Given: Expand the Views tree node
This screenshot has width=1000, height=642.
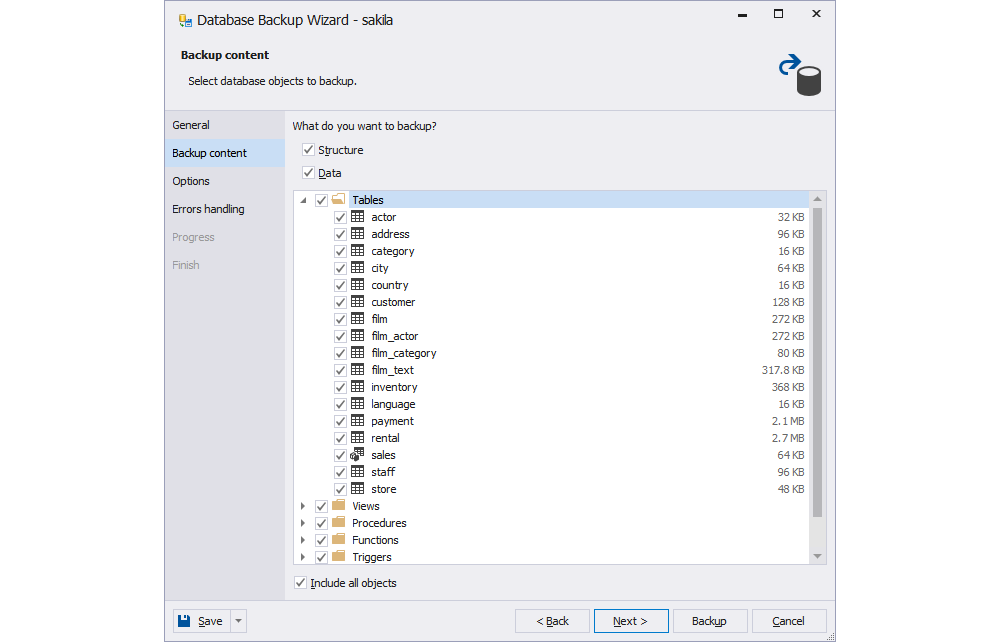Looking at the screenshot, I should tap(304, 506).
